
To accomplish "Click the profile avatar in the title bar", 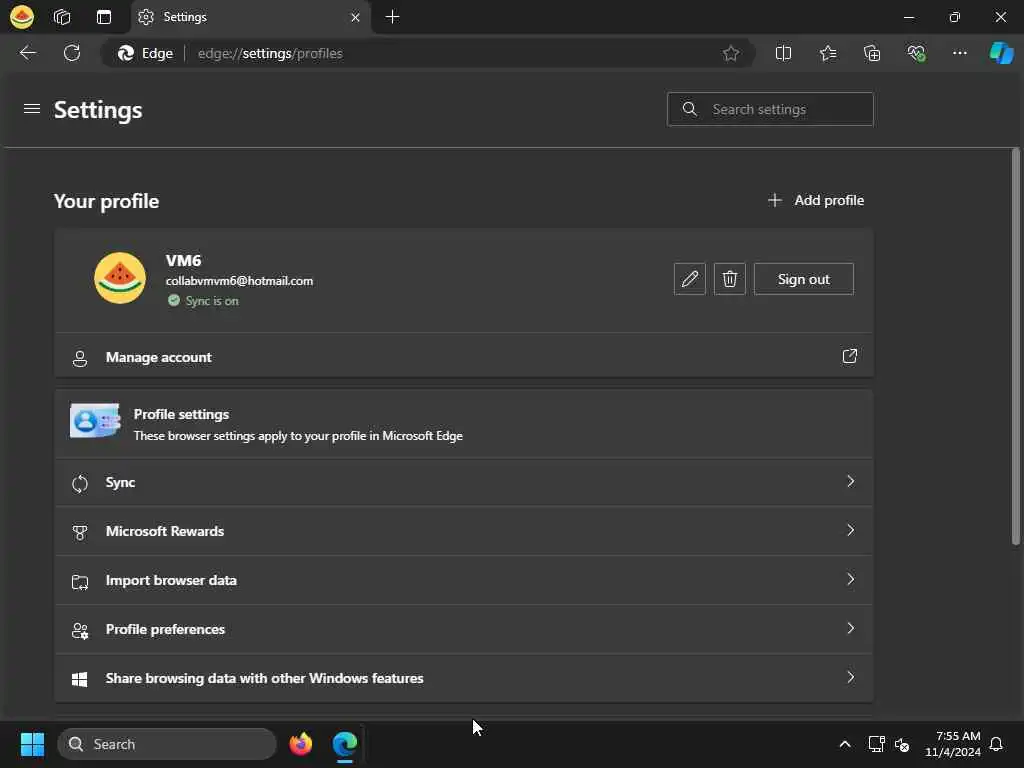I will (x=22, y=17).
